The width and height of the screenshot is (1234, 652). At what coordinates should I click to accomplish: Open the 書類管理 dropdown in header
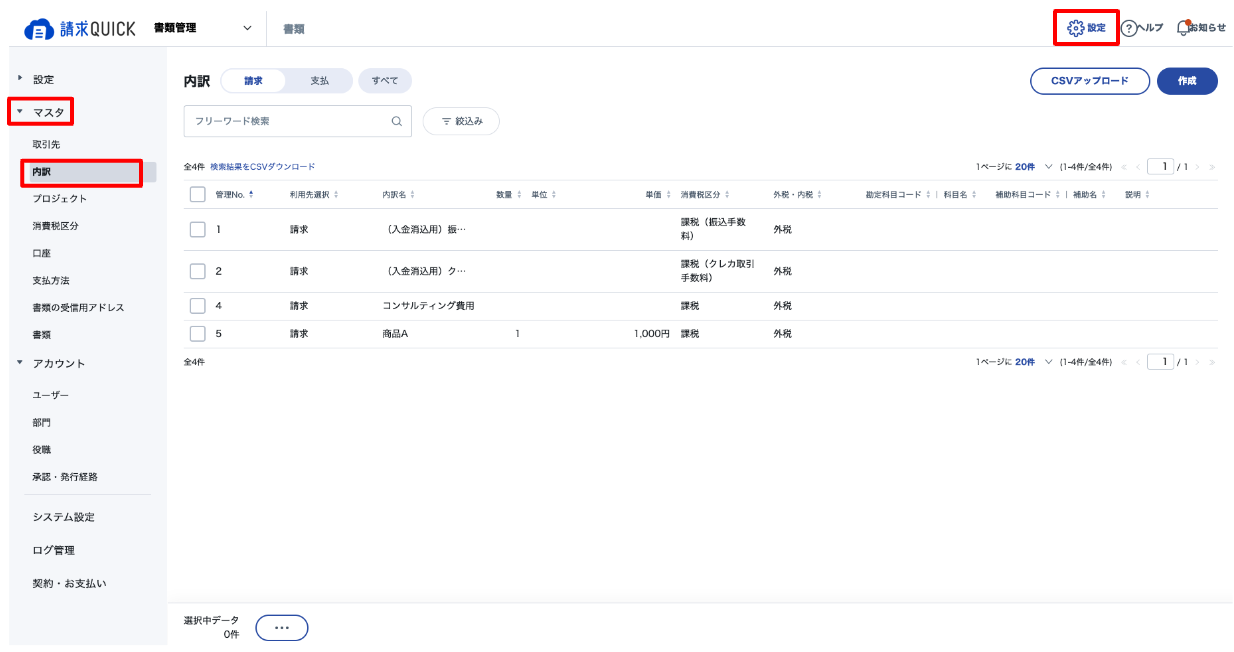(203, 28)
